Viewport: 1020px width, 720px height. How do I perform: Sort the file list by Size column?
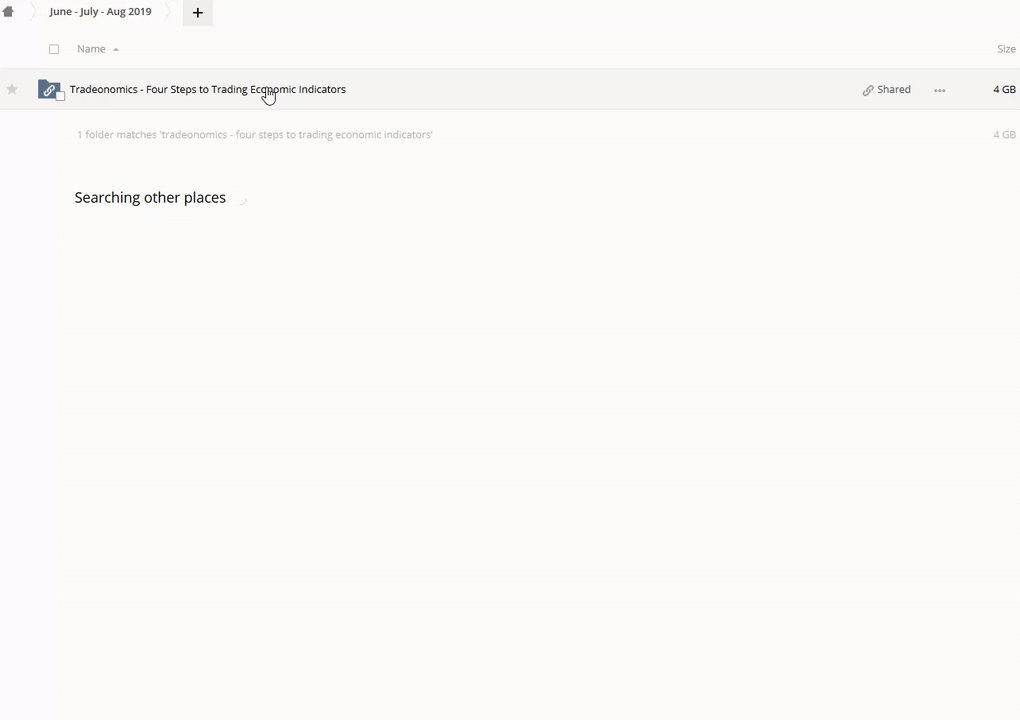(x=1005, y=49)
